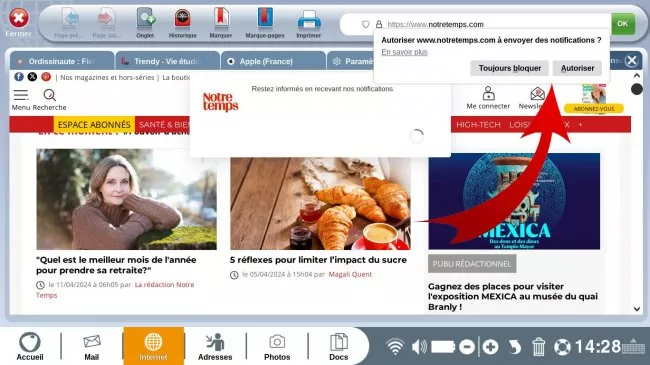Image resolution: width=650 pixels, height=365 pixels.
Task: Expand more categories with the + in red bar
Action: [580, 124]
